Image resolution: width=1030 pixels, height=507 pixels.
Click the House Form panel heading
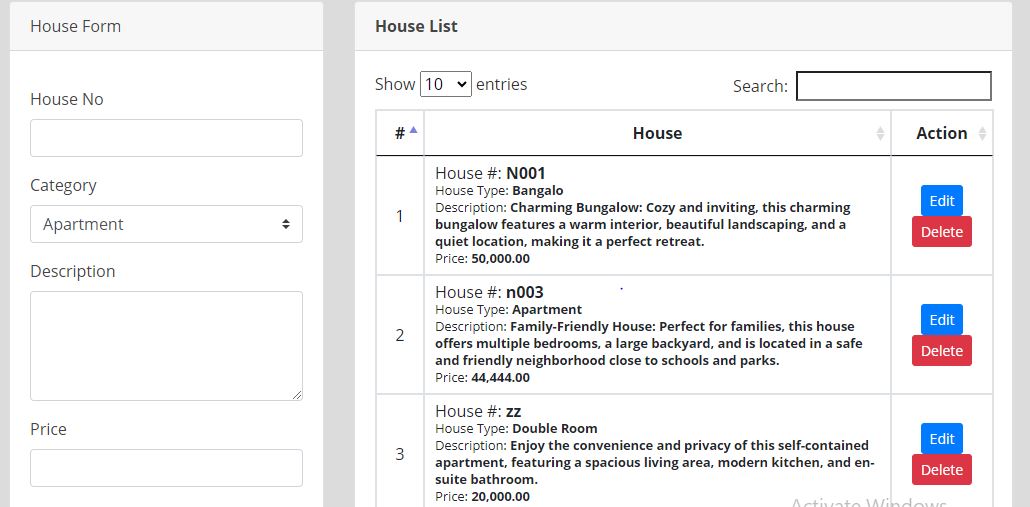coord(75,26)
